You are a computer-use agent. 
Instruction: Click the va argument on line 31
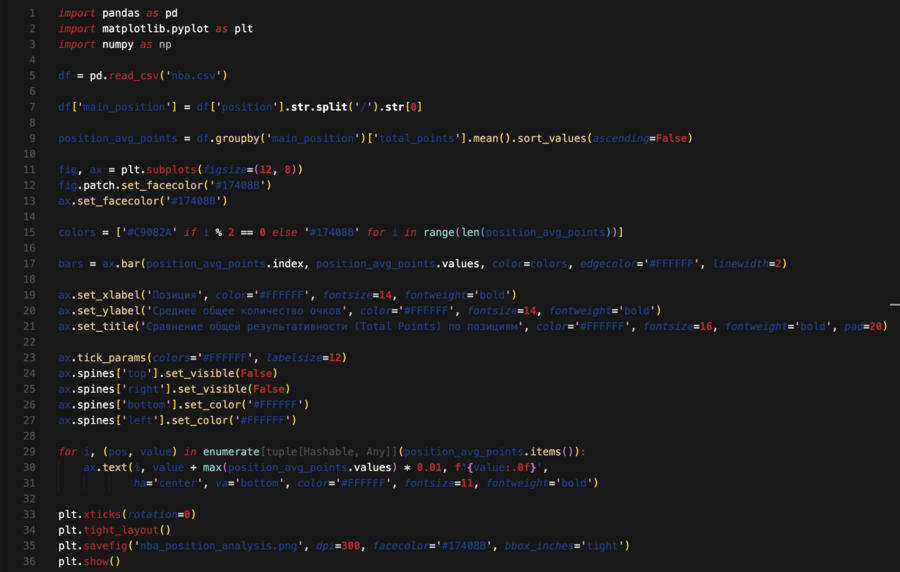pyautogui.click(x=222, y=483)
